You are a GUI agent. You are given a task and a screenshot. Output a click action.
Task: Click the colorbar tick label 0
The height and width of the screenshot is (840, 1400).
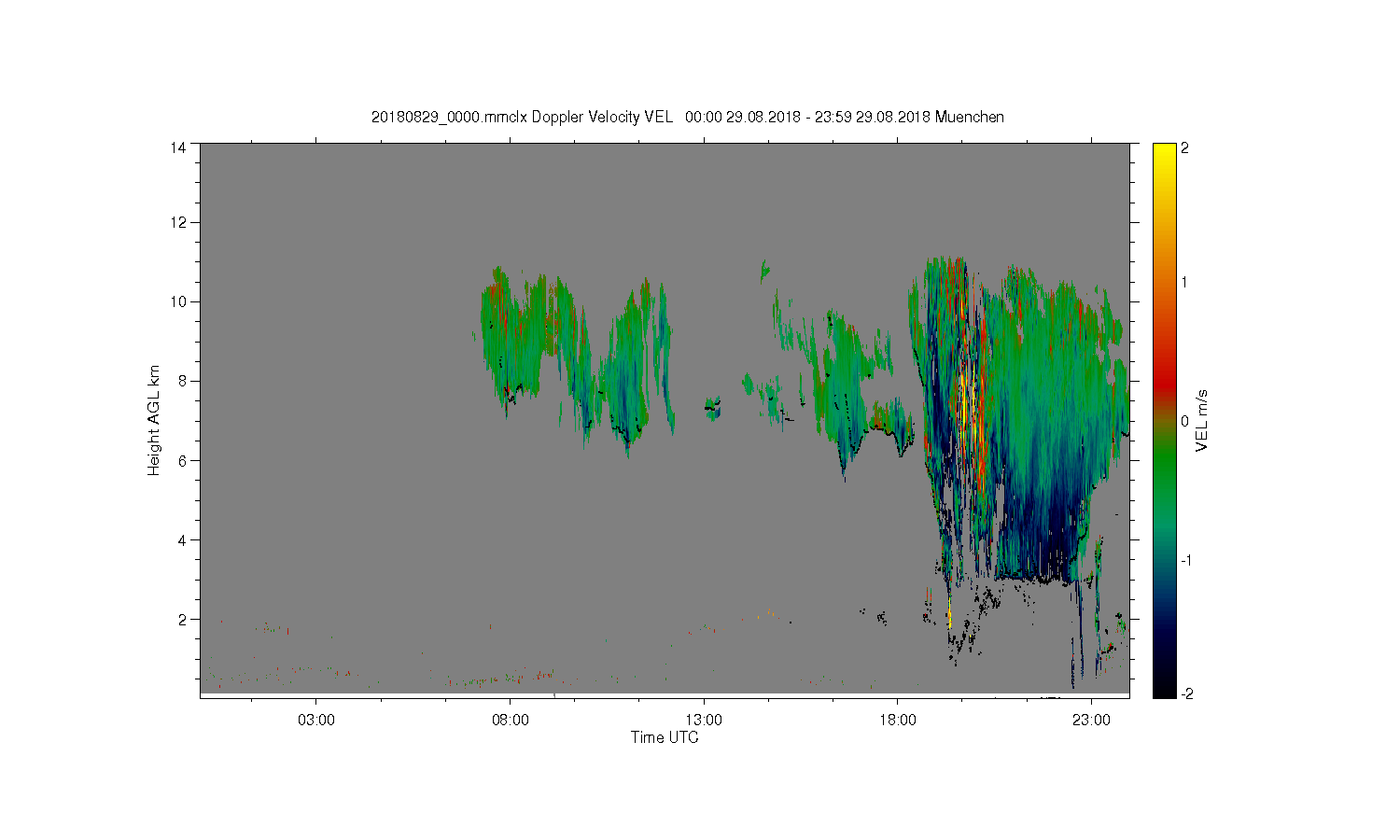pos(1184,421)
